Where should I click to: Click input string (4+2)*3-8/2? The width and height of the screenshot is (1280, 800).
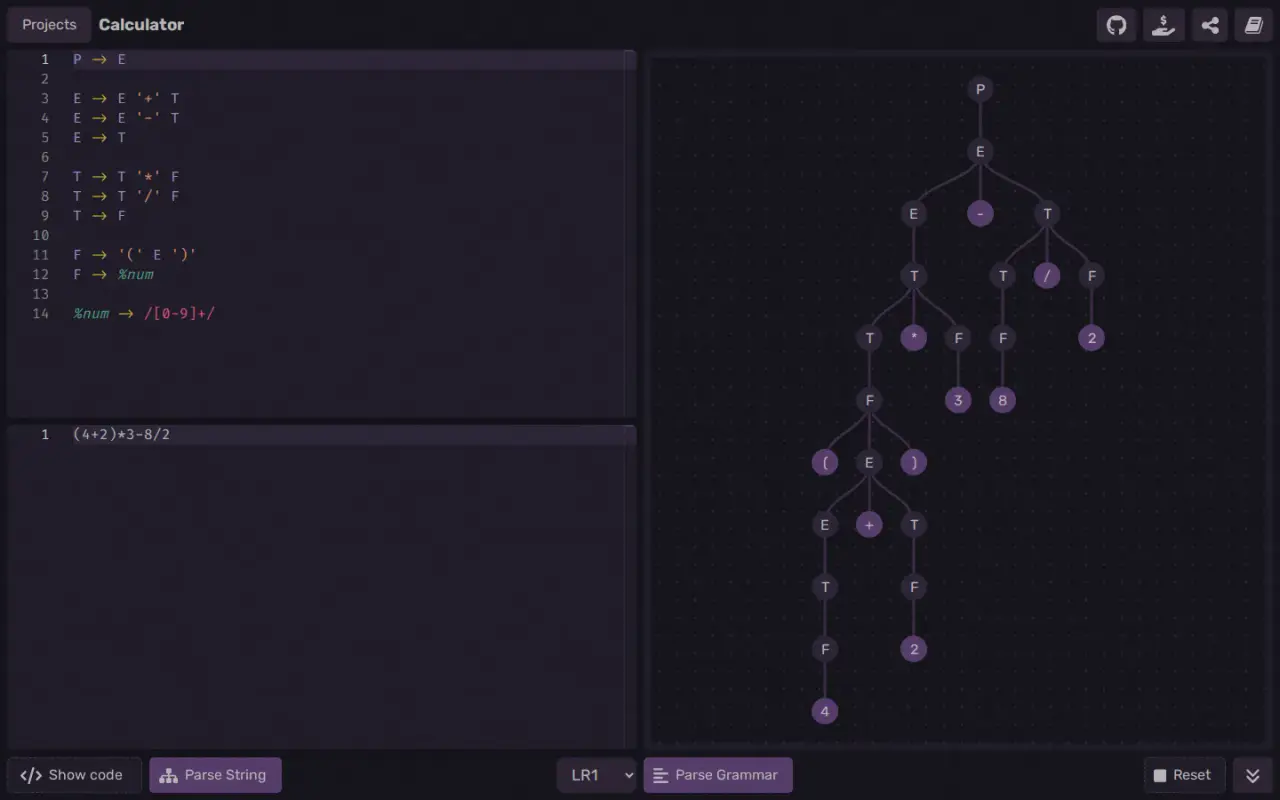[121, 435]
